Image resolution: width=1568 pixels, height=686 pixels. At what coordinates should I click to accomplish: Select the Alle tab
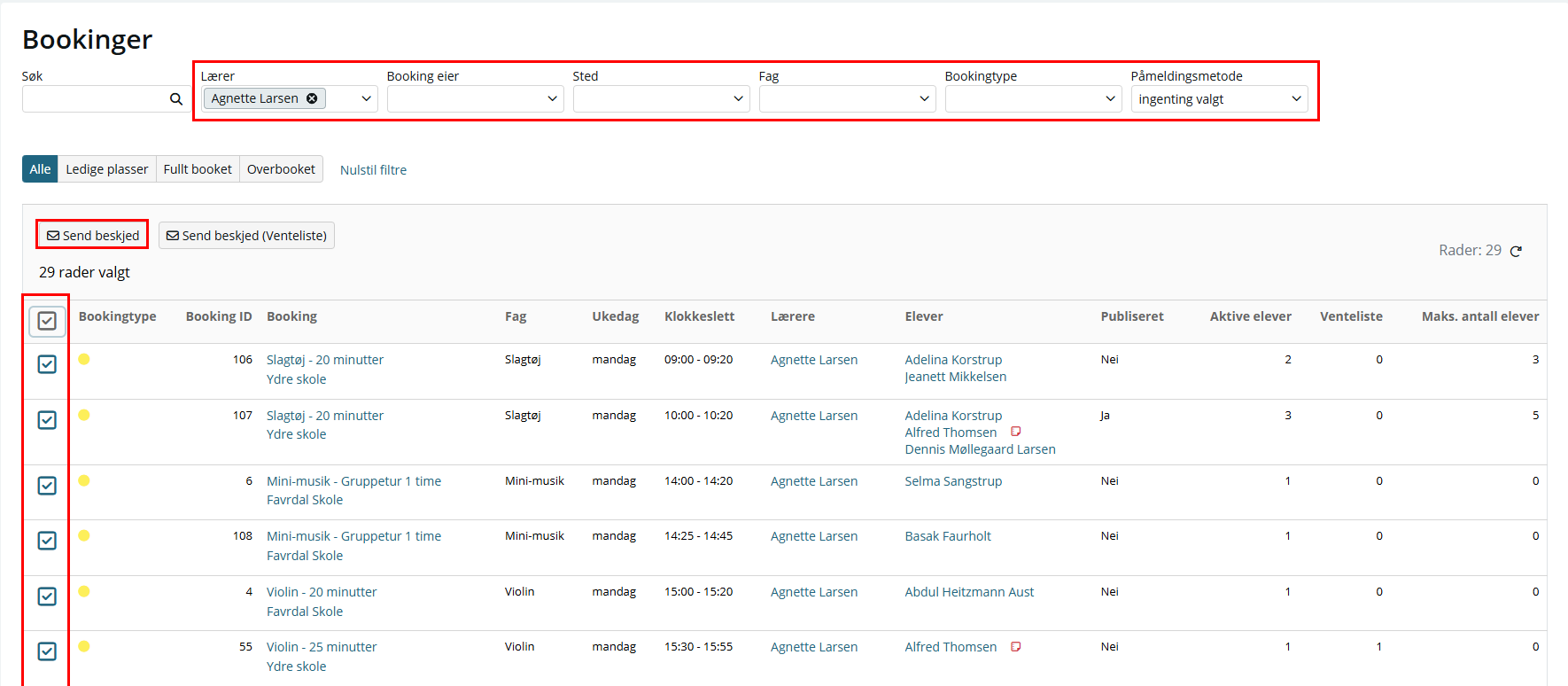[x=40, y=169]
